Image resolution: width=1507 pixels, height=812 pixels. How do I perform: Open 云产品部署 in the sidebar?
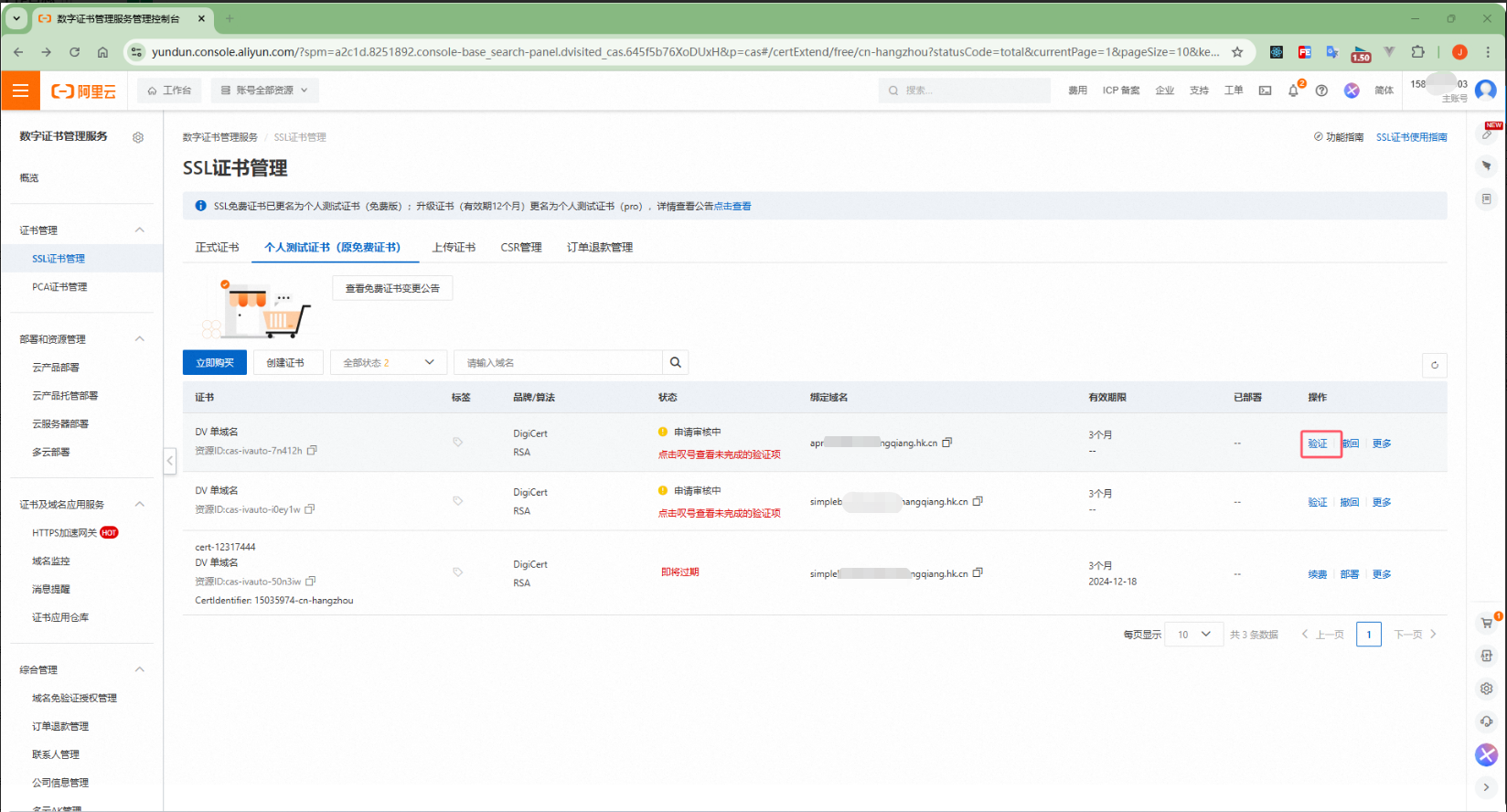pos(56,368)
